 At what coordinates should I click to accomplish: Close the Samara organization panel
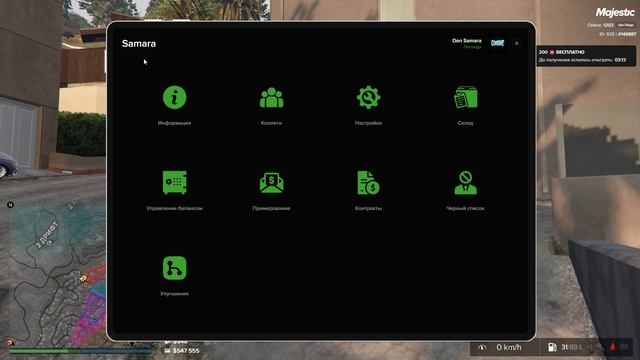516,43
